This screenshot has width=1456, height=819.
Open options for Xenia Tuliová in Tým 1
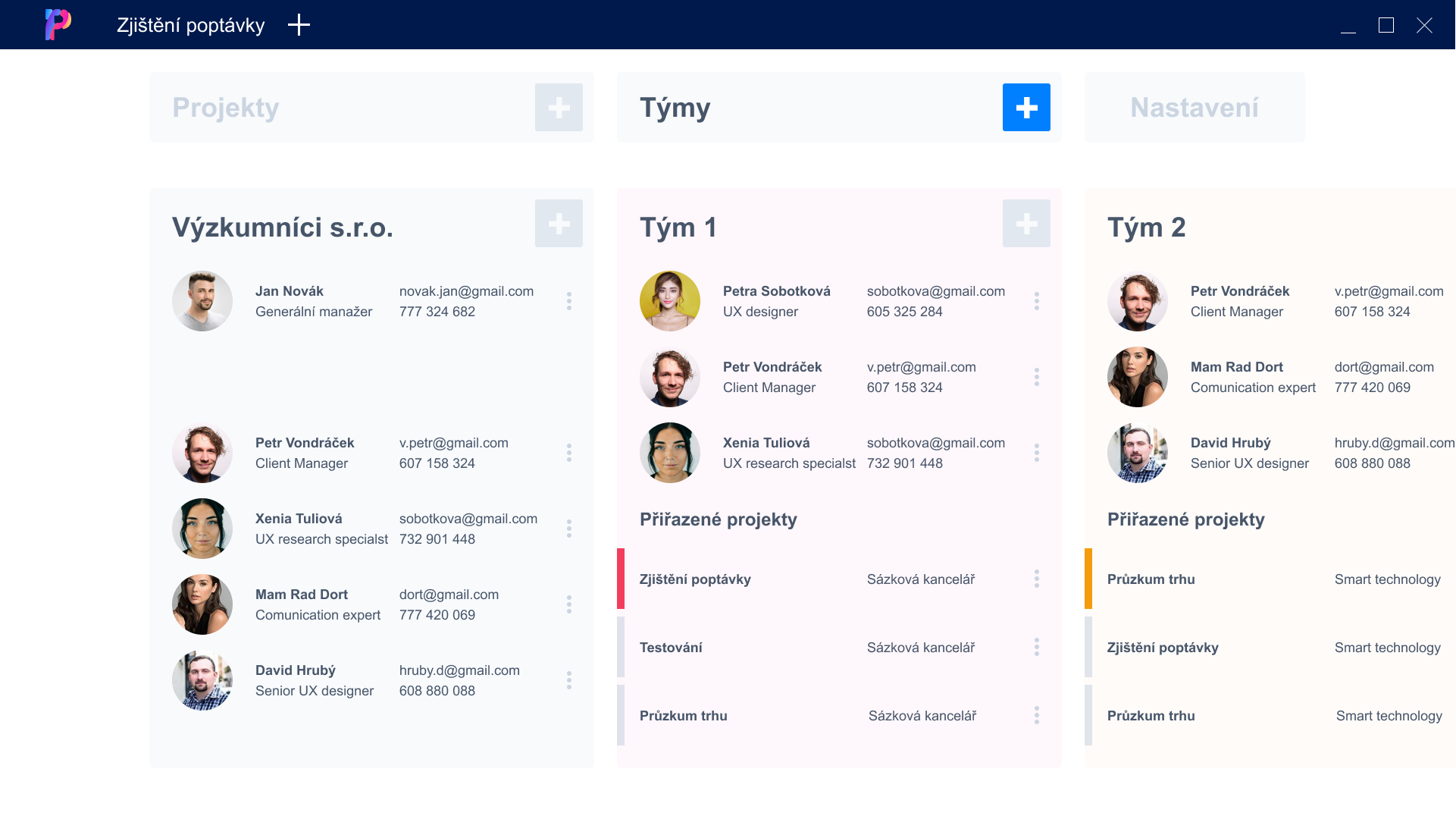(x=1036, y=453)
